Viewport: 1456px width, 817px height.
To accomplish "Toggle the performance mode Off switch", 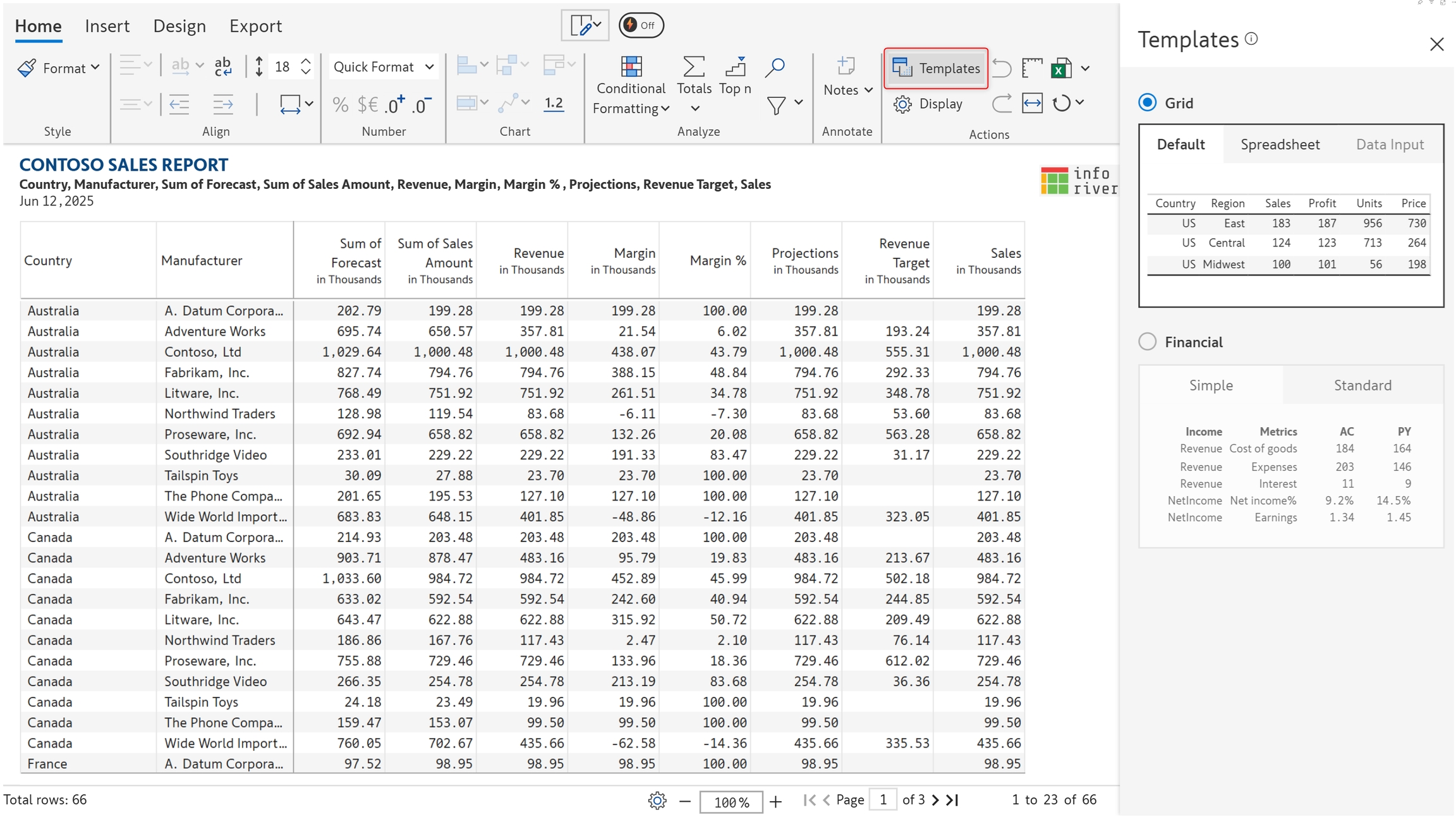I will [x=641, y=25].
